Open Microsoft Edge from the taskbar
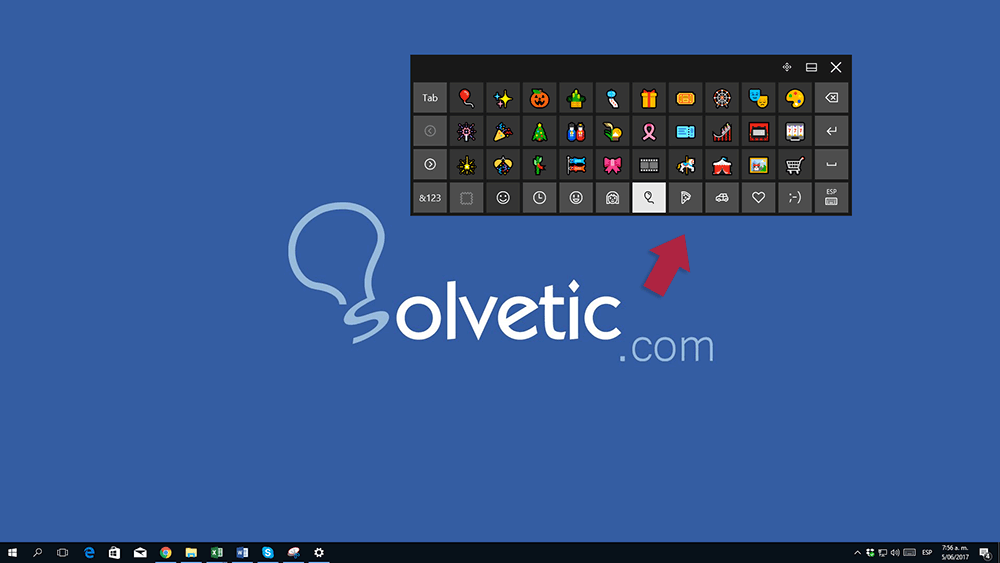Image resolution: width=1000 pixels, height=563 pixels. tap(89, 552)
